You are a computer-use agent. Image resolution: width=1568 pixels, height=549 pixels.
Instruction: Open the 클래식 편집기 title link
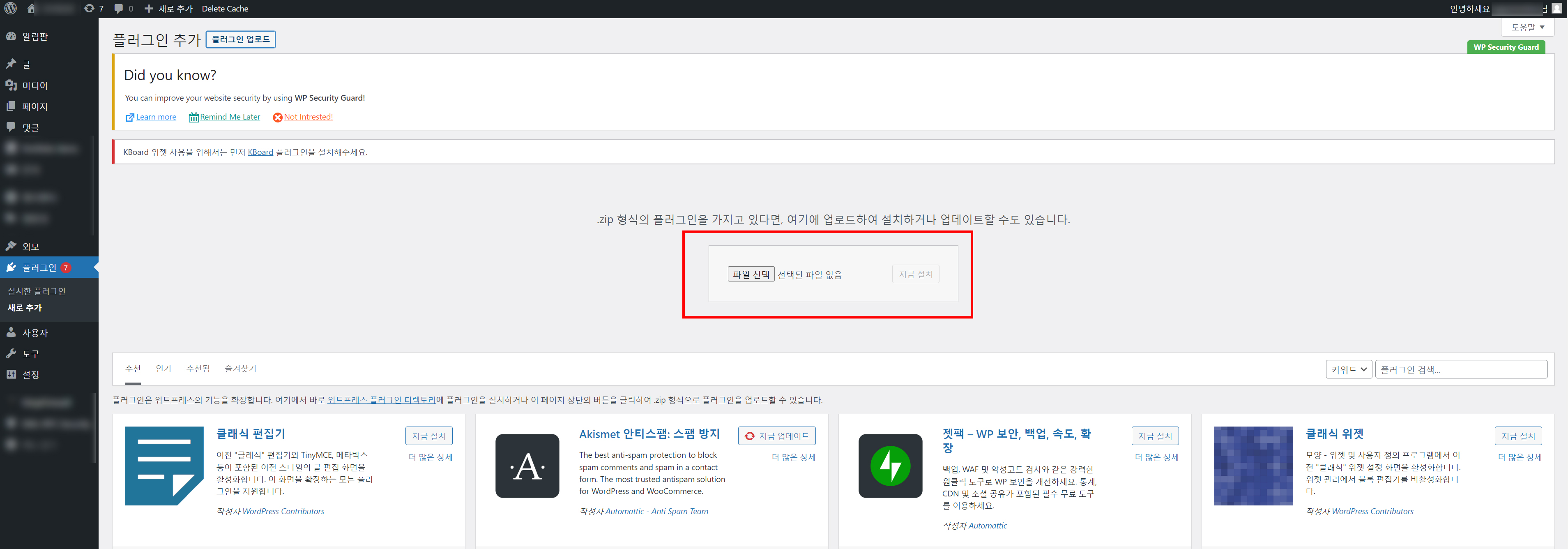pos(251,434)
